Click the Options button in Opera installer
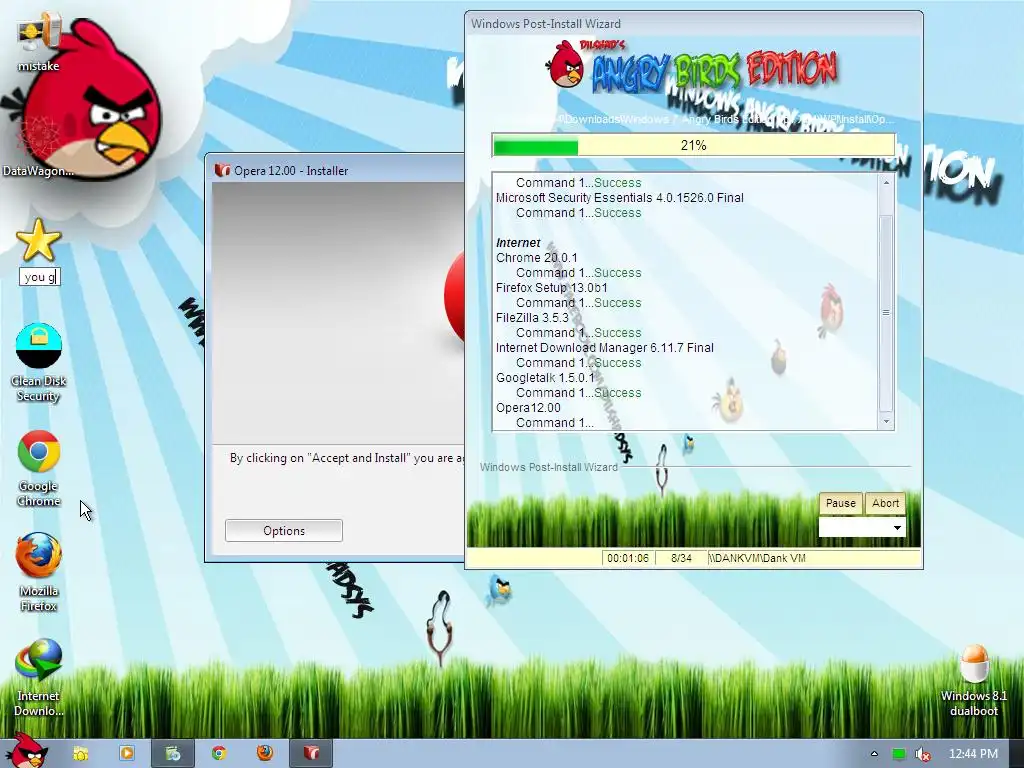The image size is (1024, 768). pyautogui.click(x=283, y=530)
